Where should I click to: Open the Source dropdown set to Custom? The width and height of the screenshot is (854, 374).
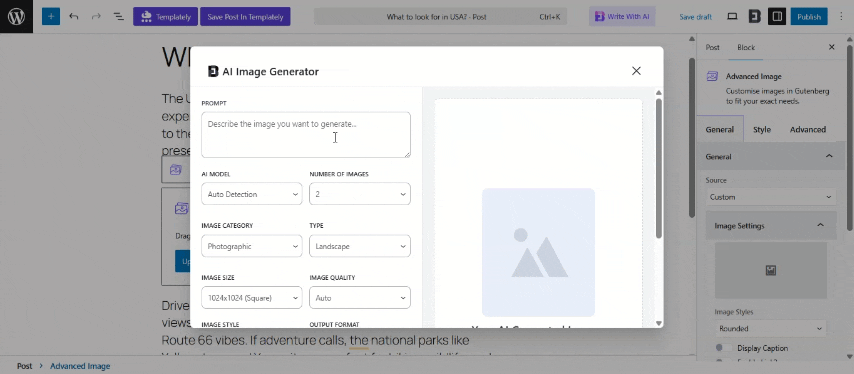(771, 197)
